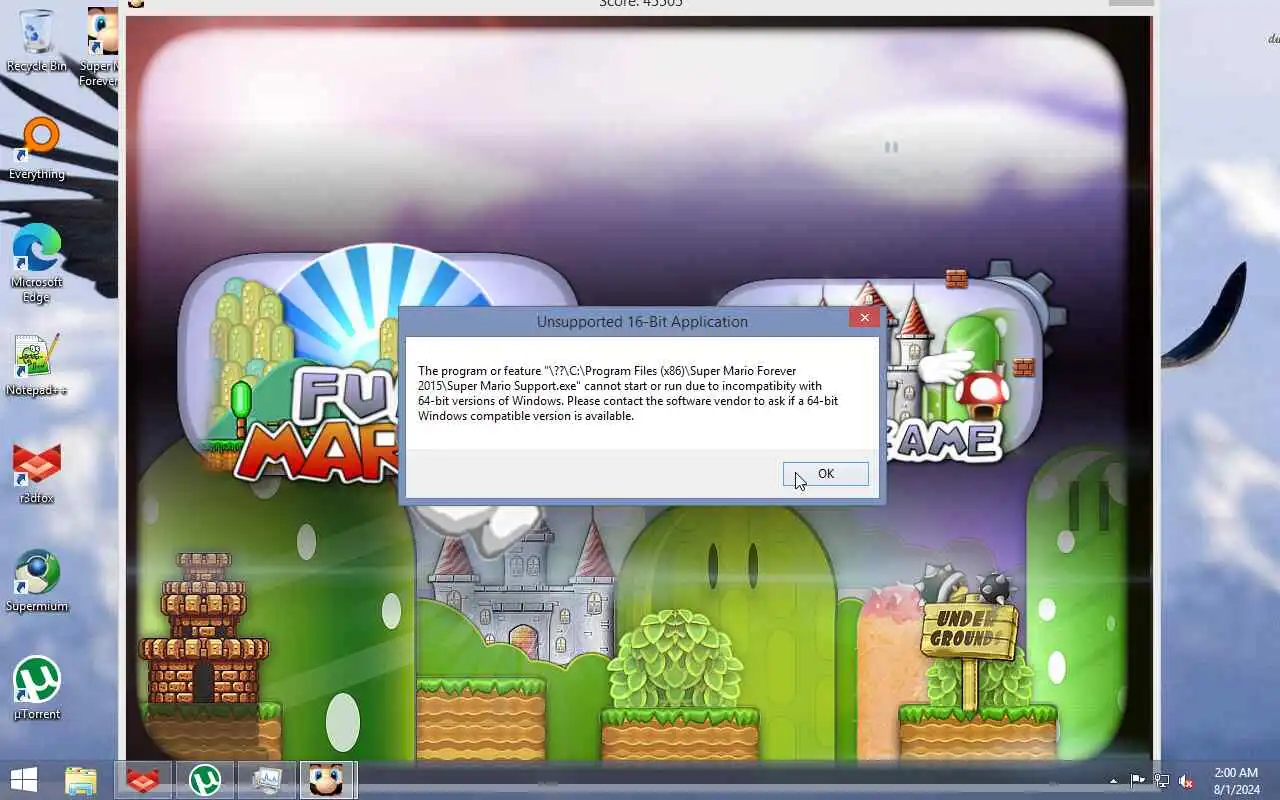Open the µTorrent desktop shortcut
The height and width of the screenshot is (800, 1280).
(37, 689)
